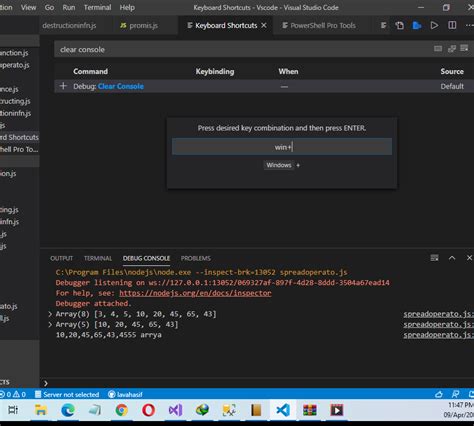Image resolution: width=474 pixels, height=426 pixels.
Task: Open Visual Studio from taskbar
Action: point(175,410)
